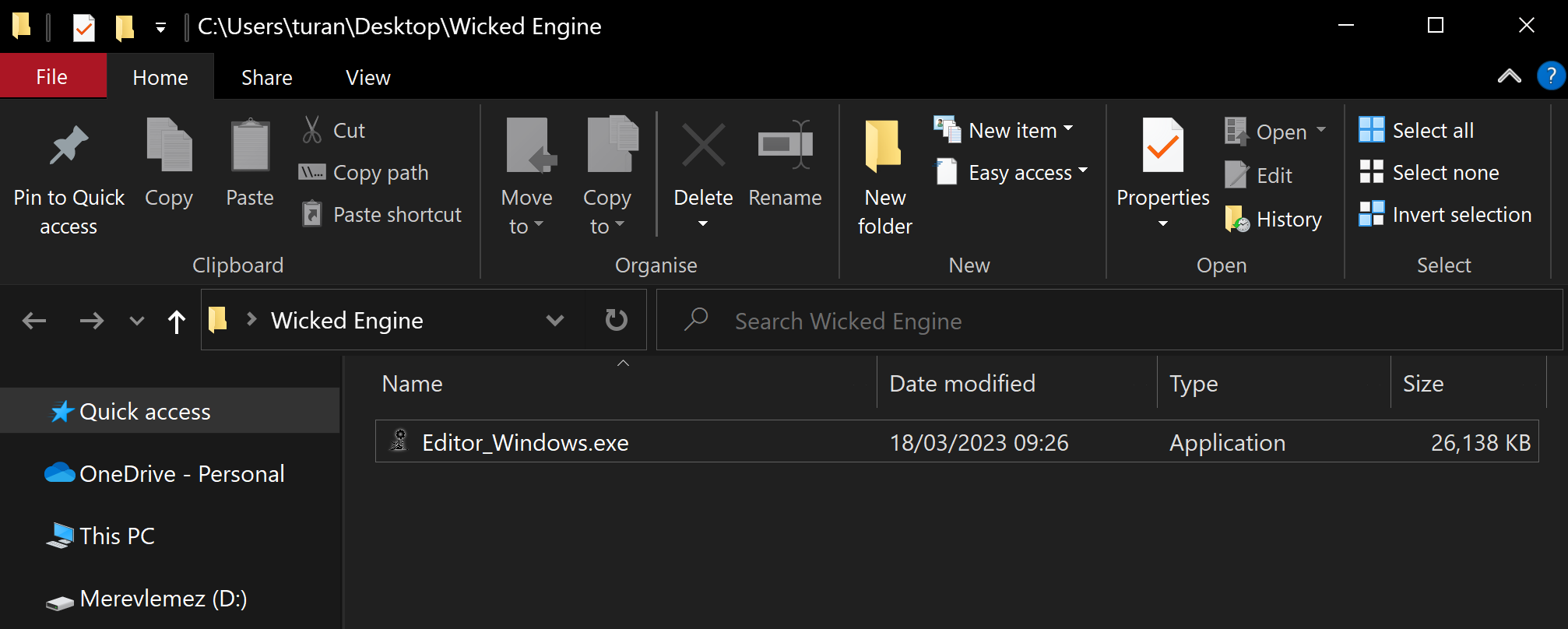
Task: Open the New item dropdown
Action: [x=1004, y=130]
